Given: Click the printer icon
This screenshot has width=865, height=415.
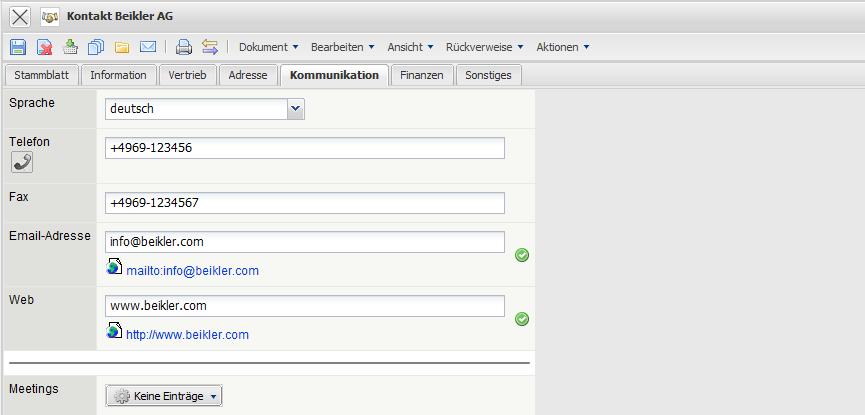Looking at the screenshot, I should click(183, 47).
